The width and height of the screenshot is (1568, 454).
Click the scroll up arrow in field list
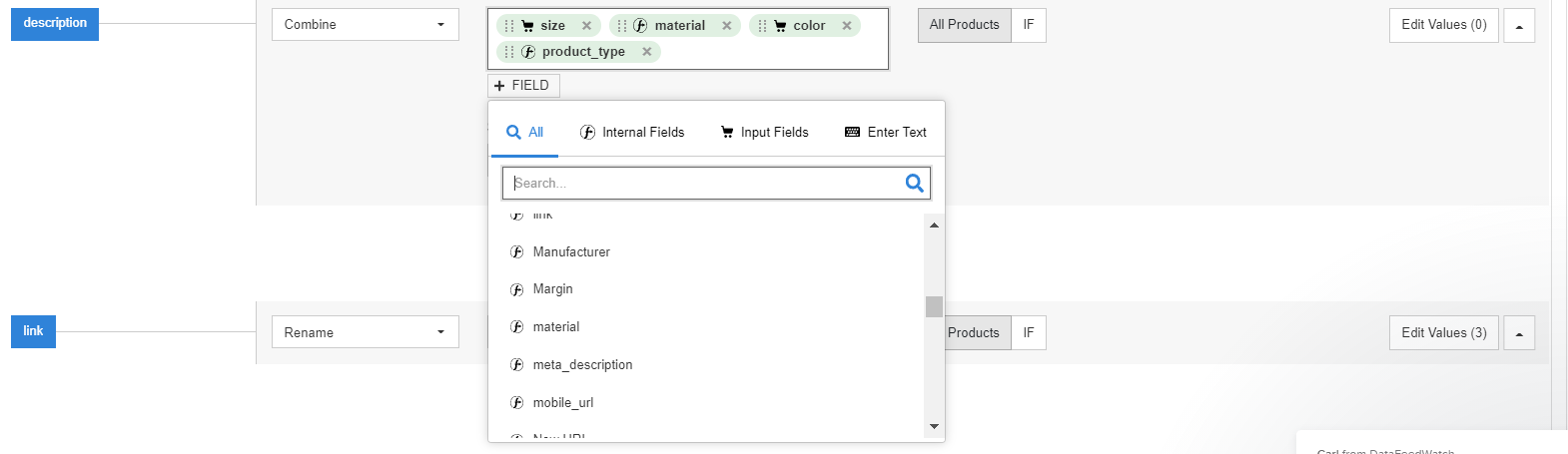[x=934, y=225]
